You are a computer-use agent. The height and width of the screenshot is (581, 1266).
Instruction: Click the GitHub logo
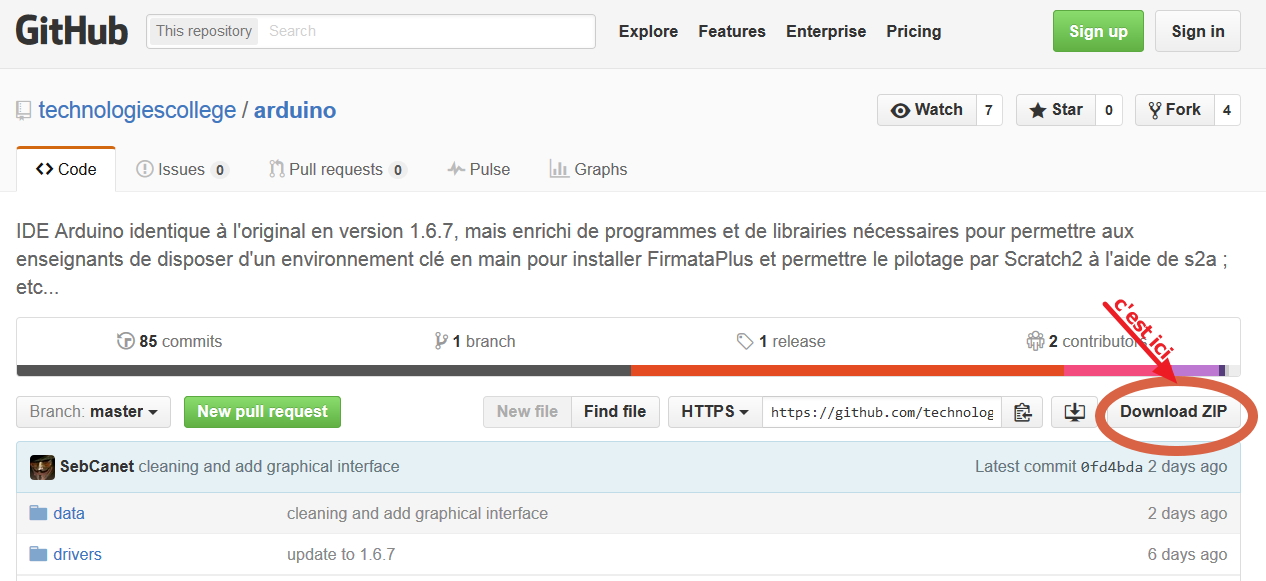[72, 31]
